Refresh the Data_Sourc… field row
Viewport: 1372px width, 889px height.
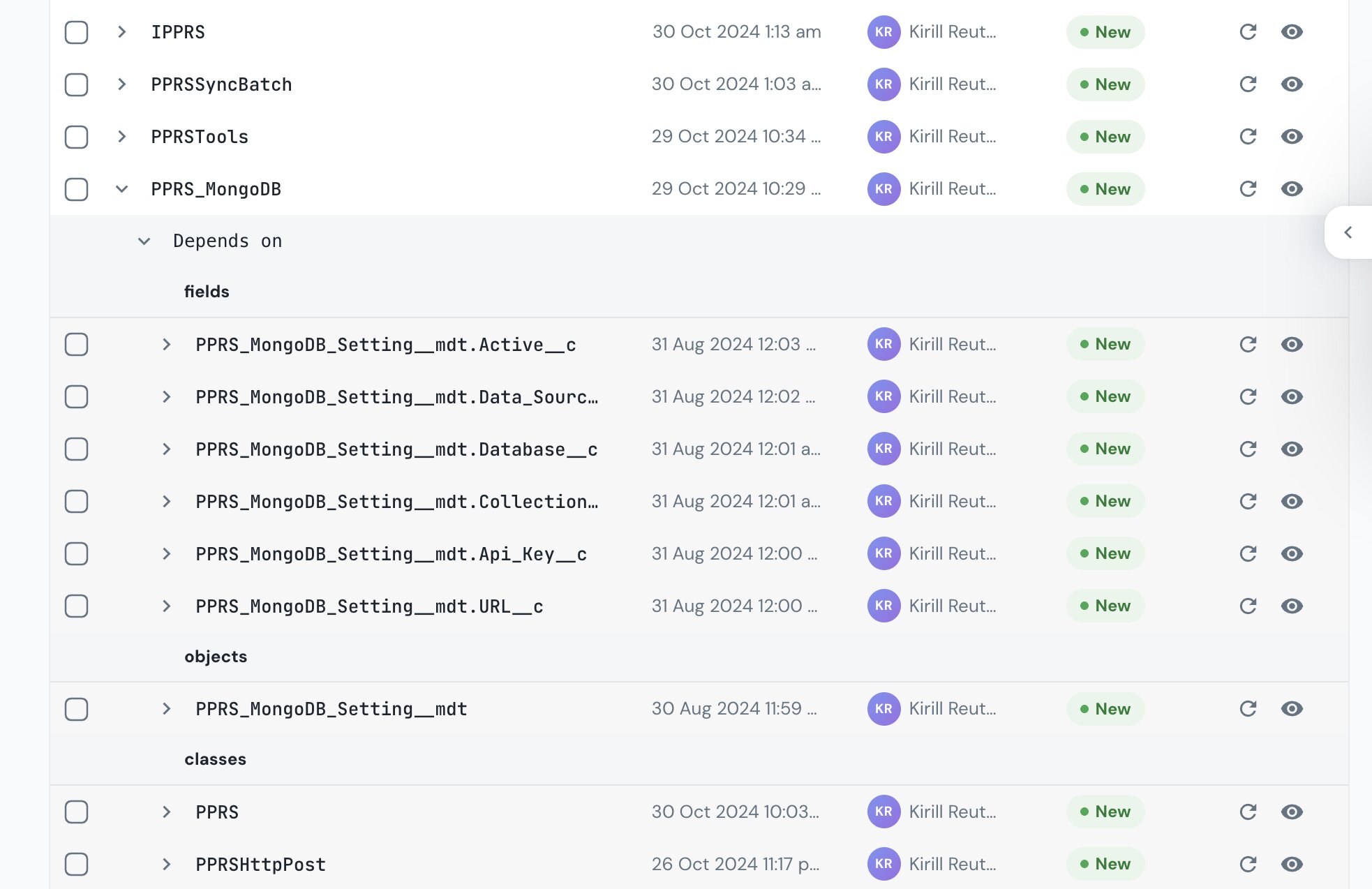click(1248, 396)
